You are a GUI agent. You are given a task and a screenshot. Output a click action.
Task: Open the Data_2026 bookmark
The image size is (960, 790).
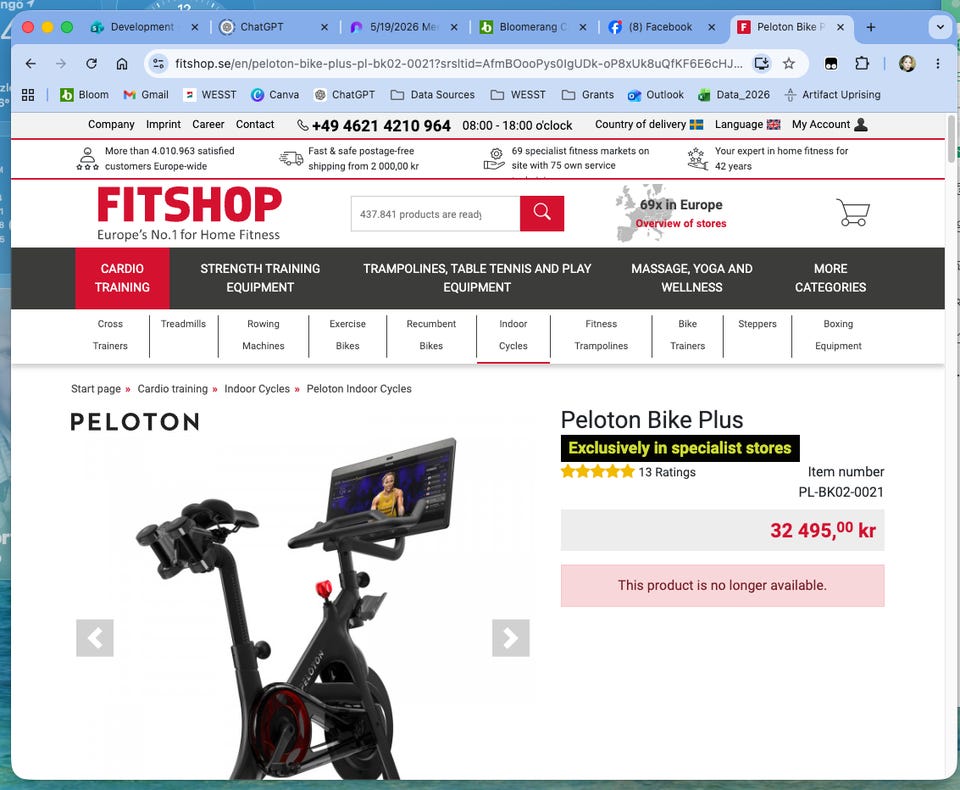(x=733, y=95)
